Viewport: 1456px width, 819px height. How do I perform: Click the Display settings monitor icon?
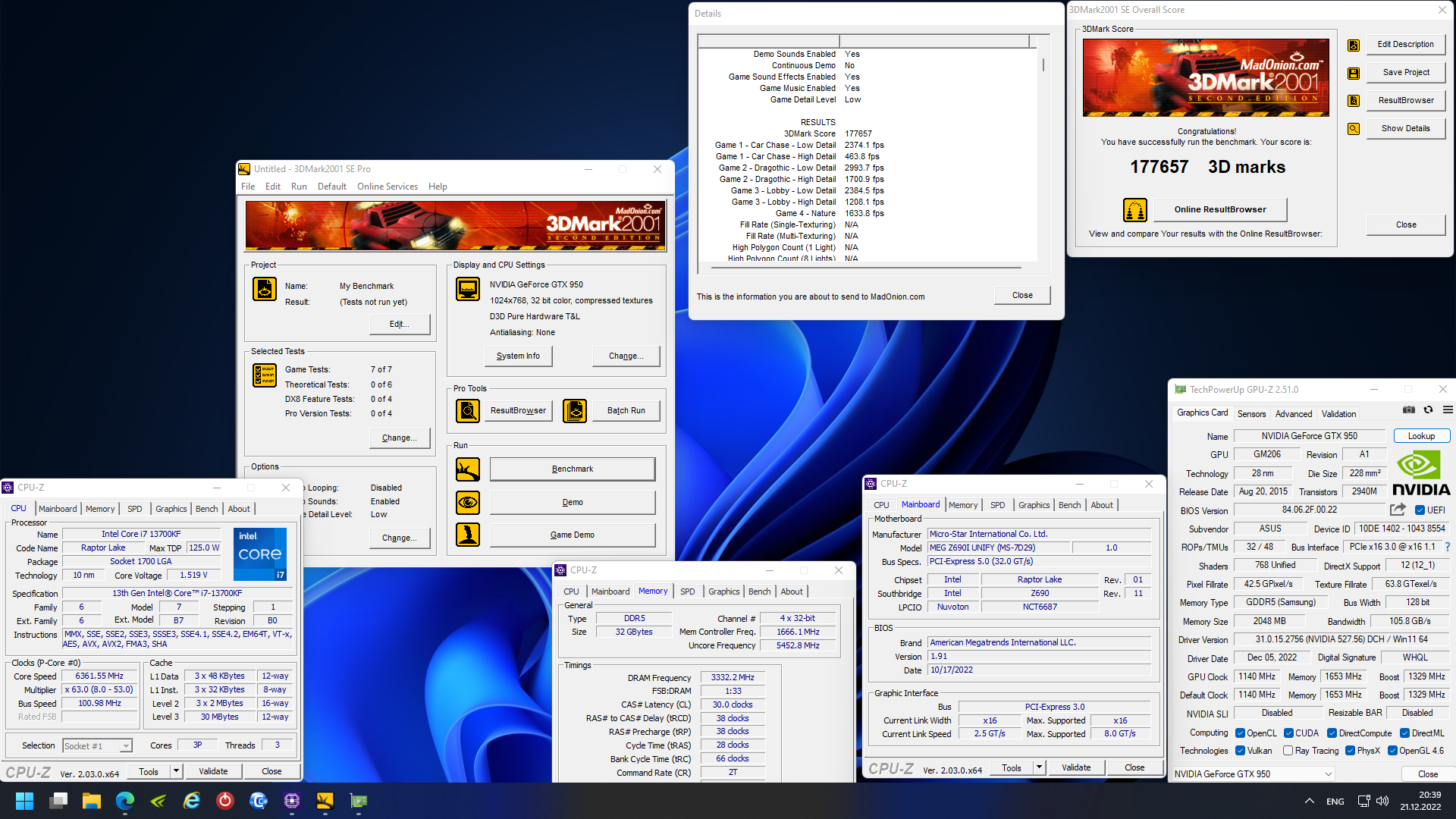coord(468,289)
